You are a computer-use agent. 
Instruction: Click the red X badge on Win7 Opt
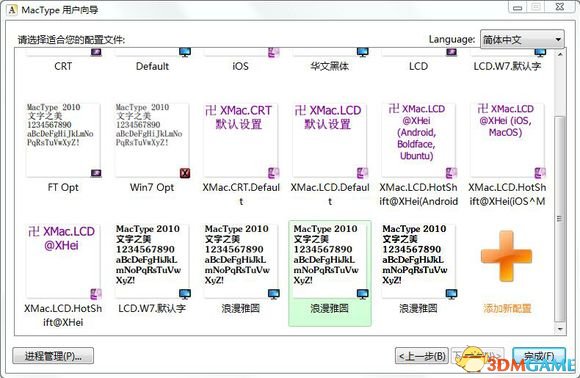(x=185, y=173)
